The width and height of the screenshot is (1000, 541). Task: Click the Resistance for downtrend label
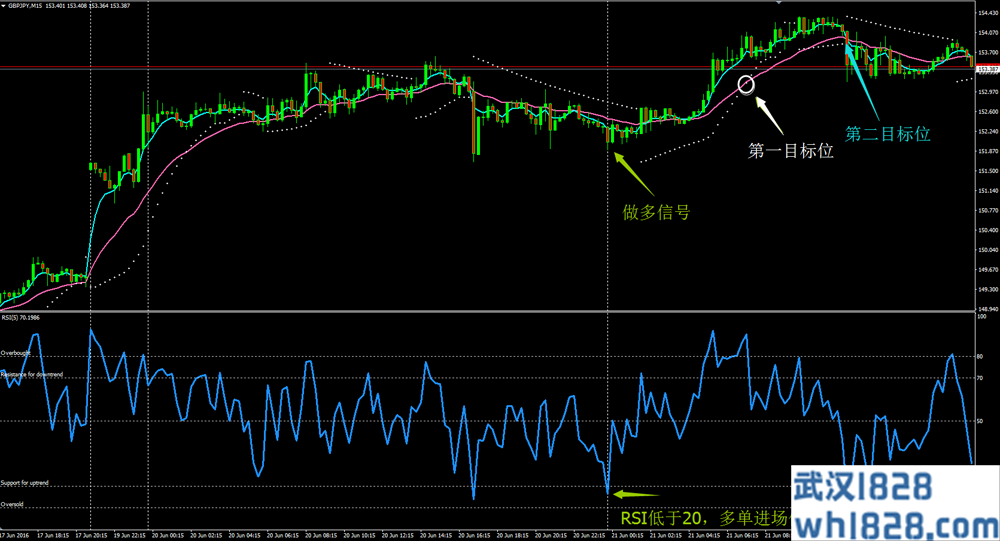click(30, 374)
